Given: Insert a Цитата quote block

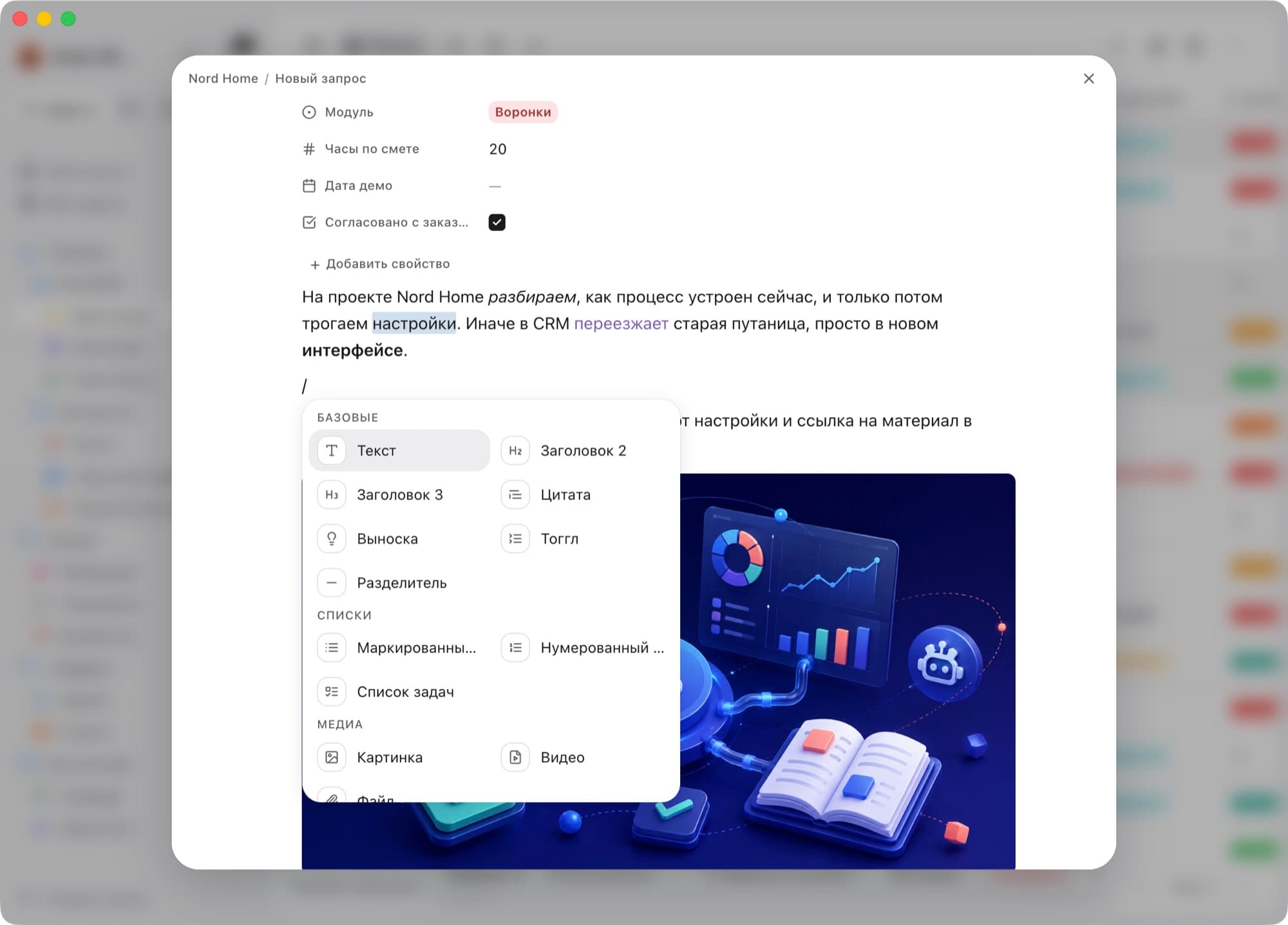Looking at the screenshot, I should 583,495.
